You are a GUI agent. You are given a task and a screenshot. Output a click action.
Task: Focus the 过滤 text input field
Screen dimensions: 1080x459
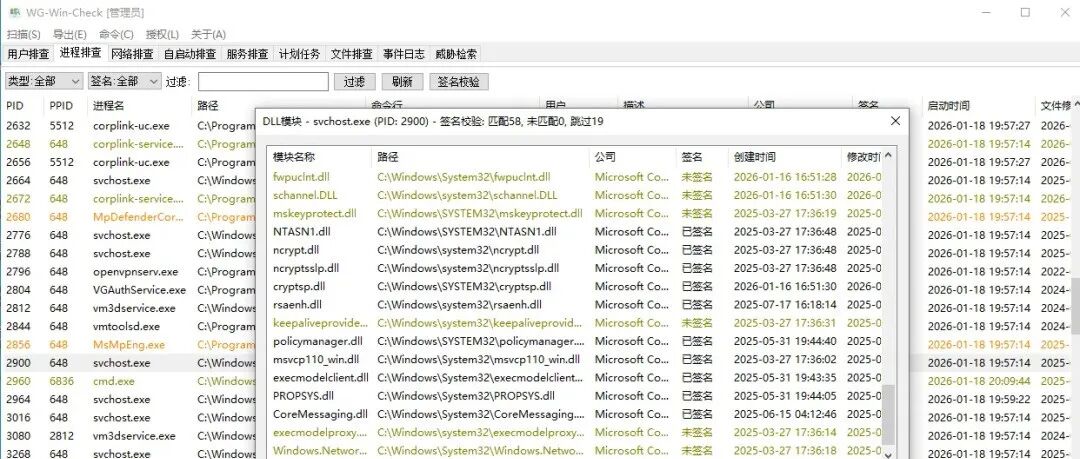pyautogui.click(x=263, y=81)
